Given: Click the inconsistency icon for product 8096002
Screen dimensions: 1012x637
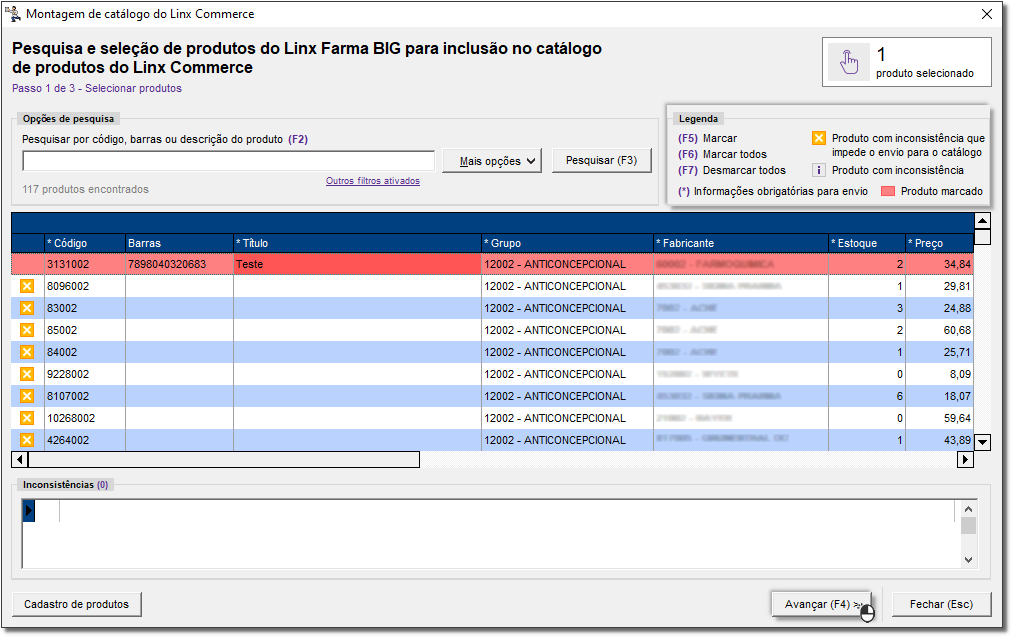Looking at the screenshot, I should click(27, 286).
